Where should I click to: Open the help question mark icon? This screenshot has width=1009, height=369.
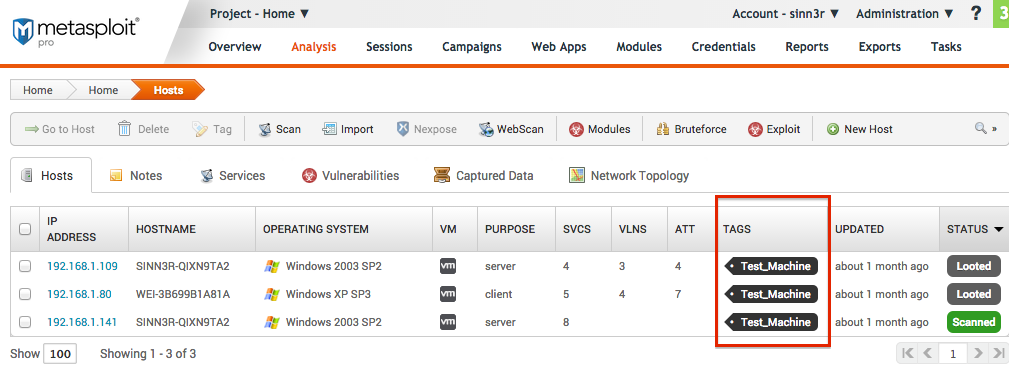(976, 14)
